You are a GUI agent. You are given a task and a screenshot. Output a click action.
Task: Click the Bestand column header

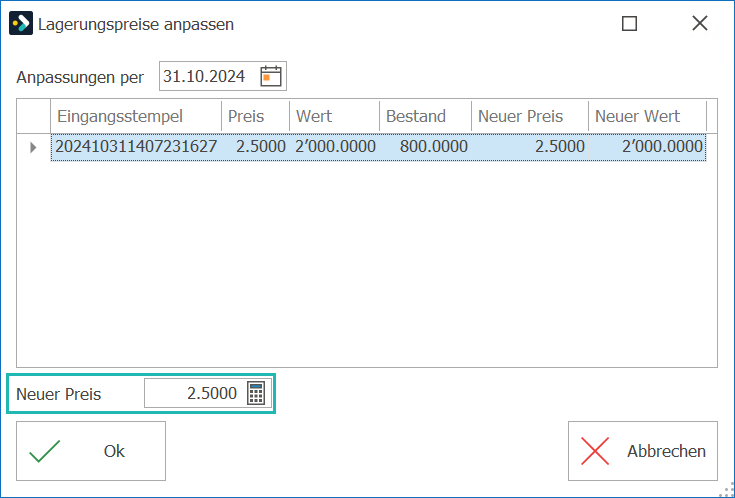click(x=425, y=116)
